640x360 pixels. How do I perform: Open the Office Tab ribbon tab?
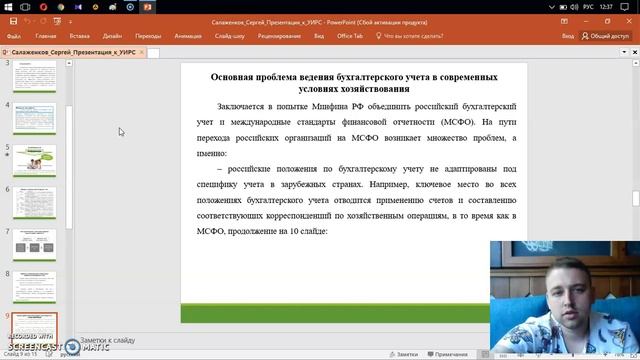point(350,36)
